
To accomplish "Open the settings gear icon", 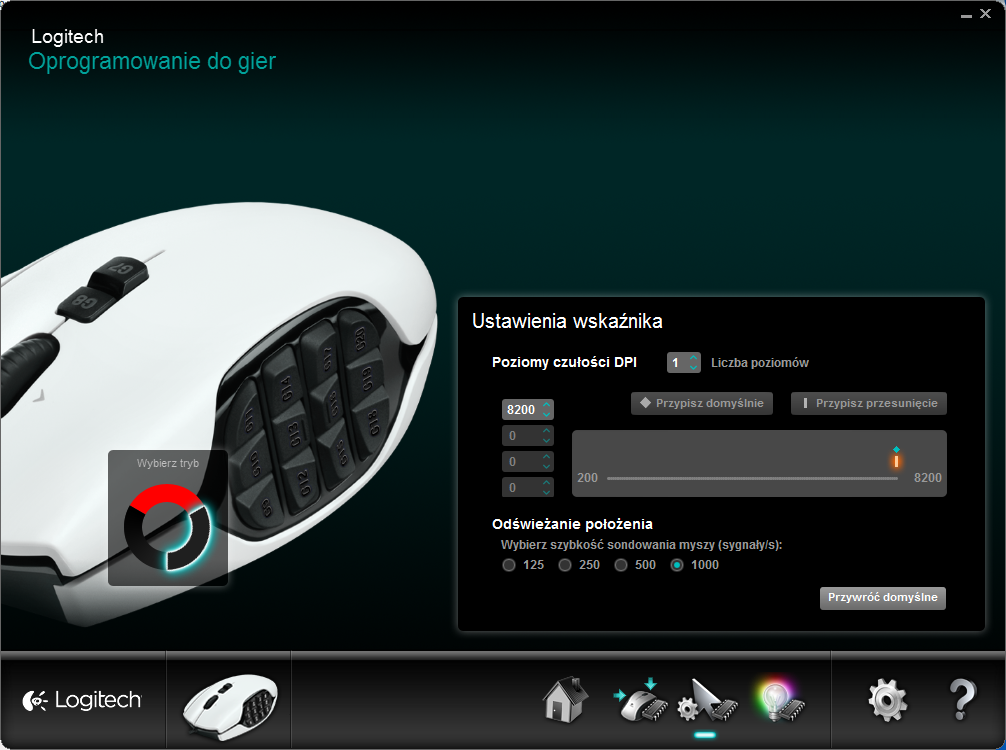I will click(x=888, y=700).
